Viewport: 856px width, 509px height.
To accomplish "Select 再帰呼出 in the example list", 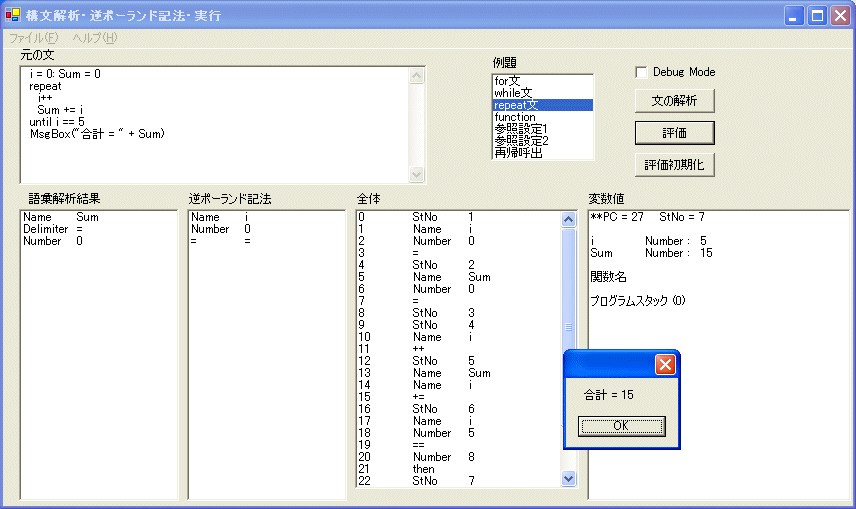I will (518, 153).
